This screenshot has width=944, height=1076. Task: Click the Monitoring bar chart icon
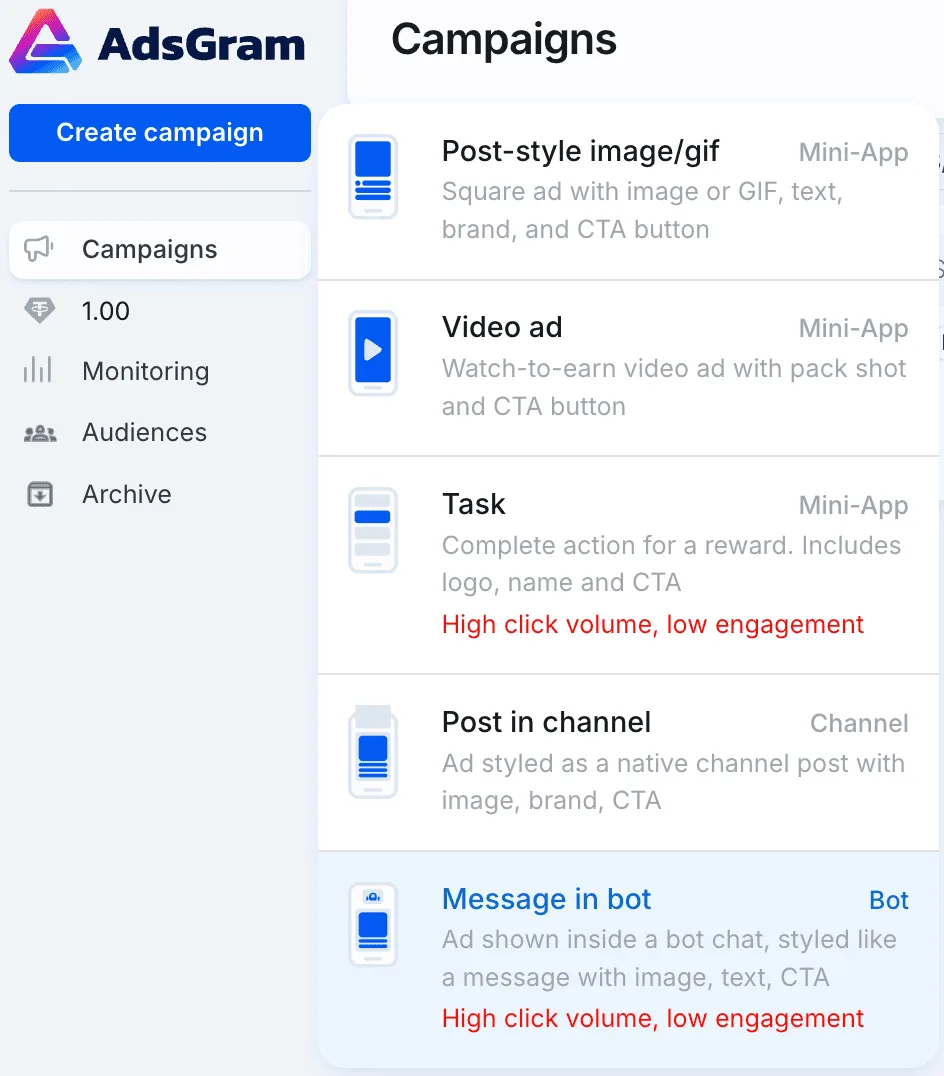[x=38, y=371]
